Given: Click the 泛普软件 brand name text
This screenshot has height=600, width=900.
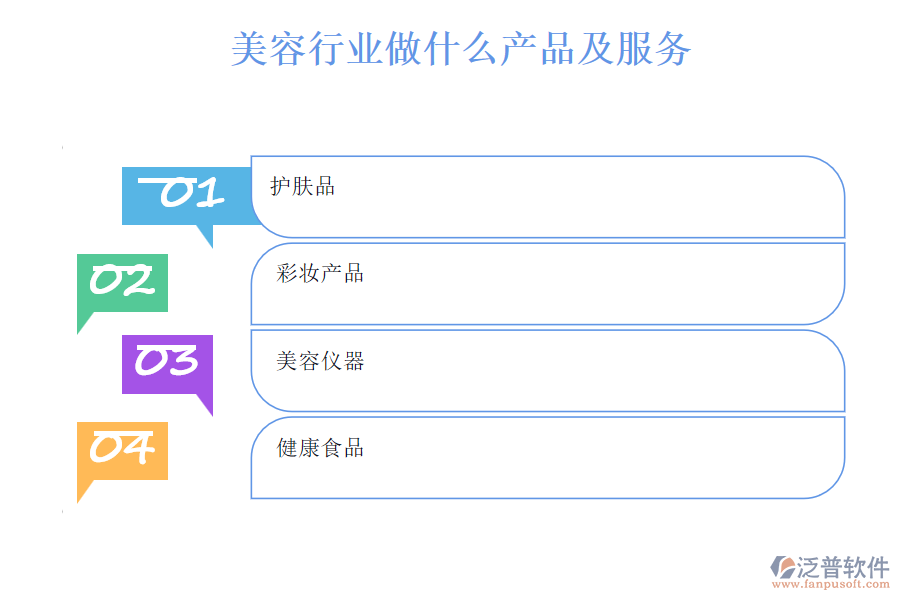Looking at the screenshot, I should pyautogui.click(x=842, y=568).
